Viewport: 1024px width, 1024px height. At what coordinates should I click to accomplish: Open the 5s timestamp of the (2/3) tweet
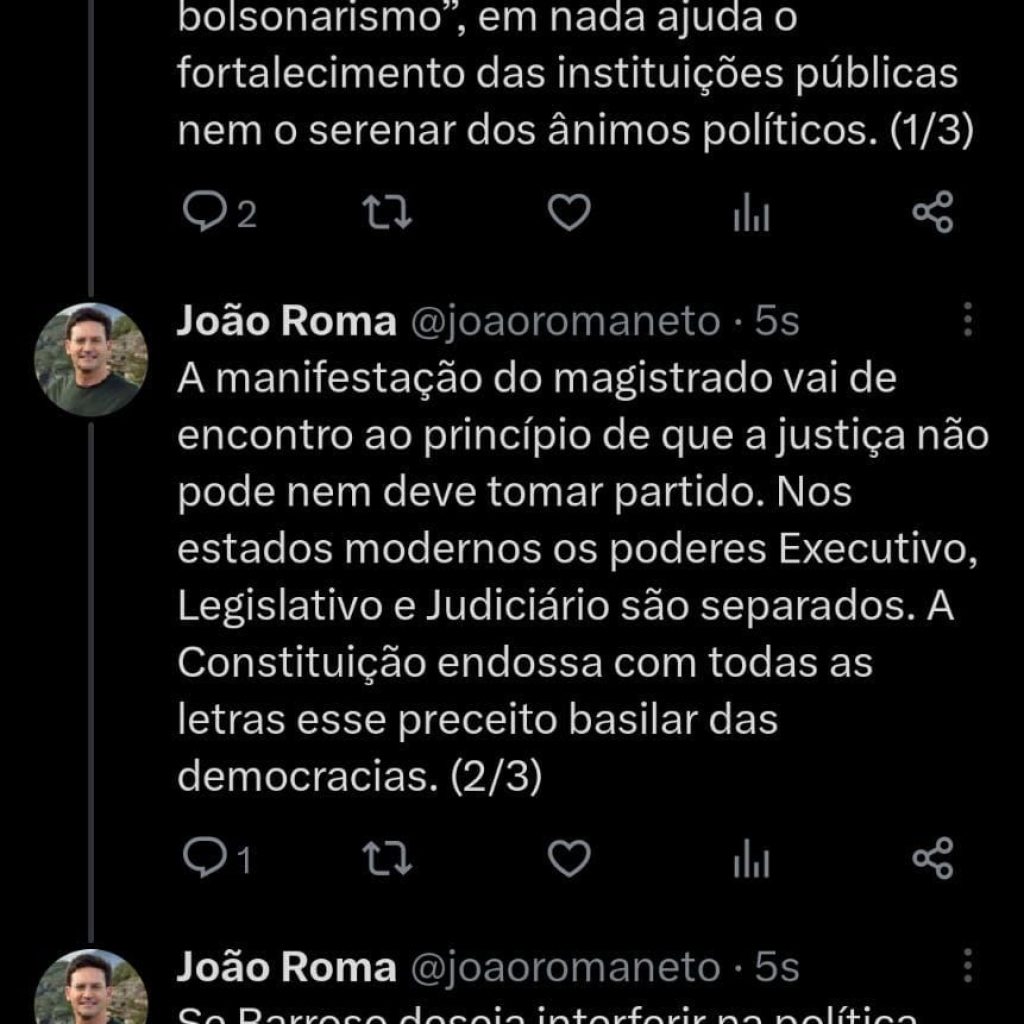pos(777,321)
